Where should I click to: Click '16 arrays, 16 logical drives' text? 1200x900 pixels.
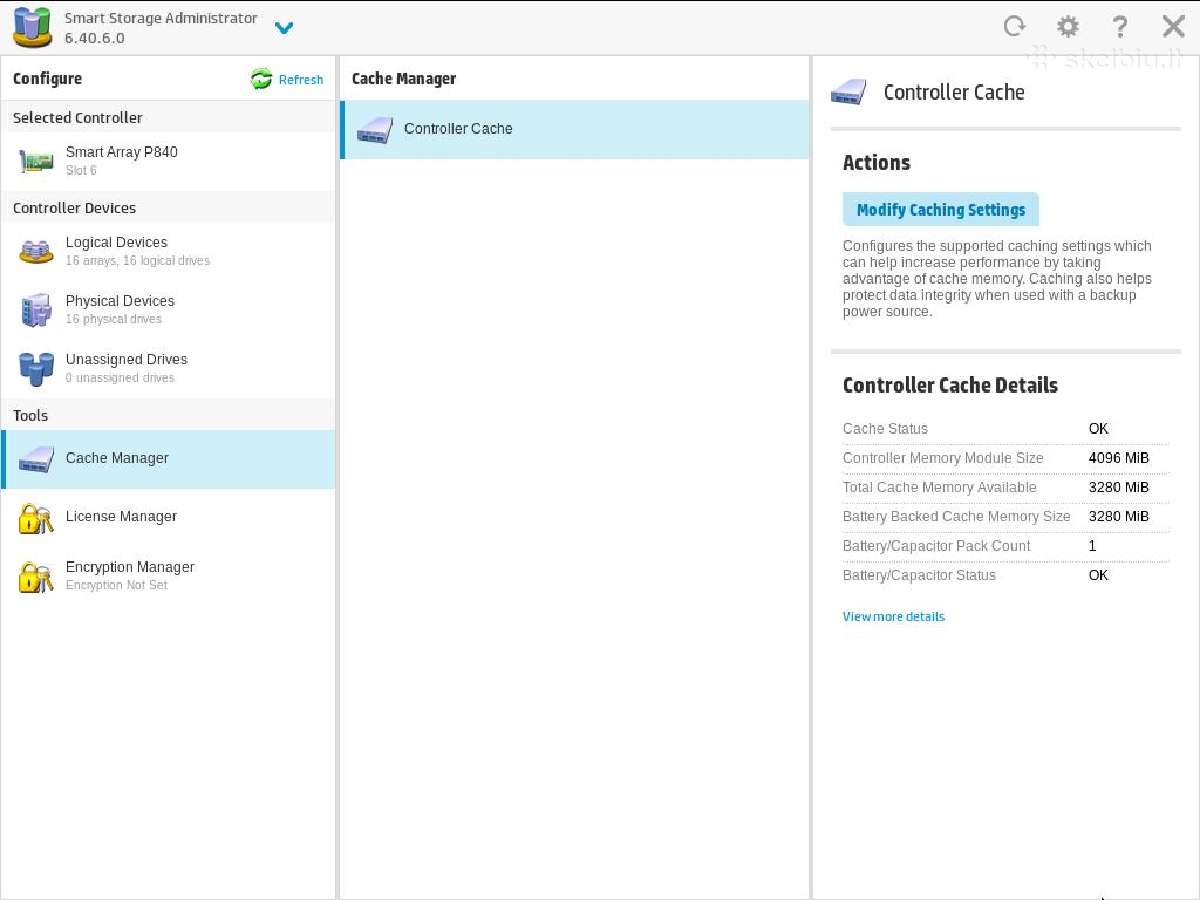pos(138,261)
